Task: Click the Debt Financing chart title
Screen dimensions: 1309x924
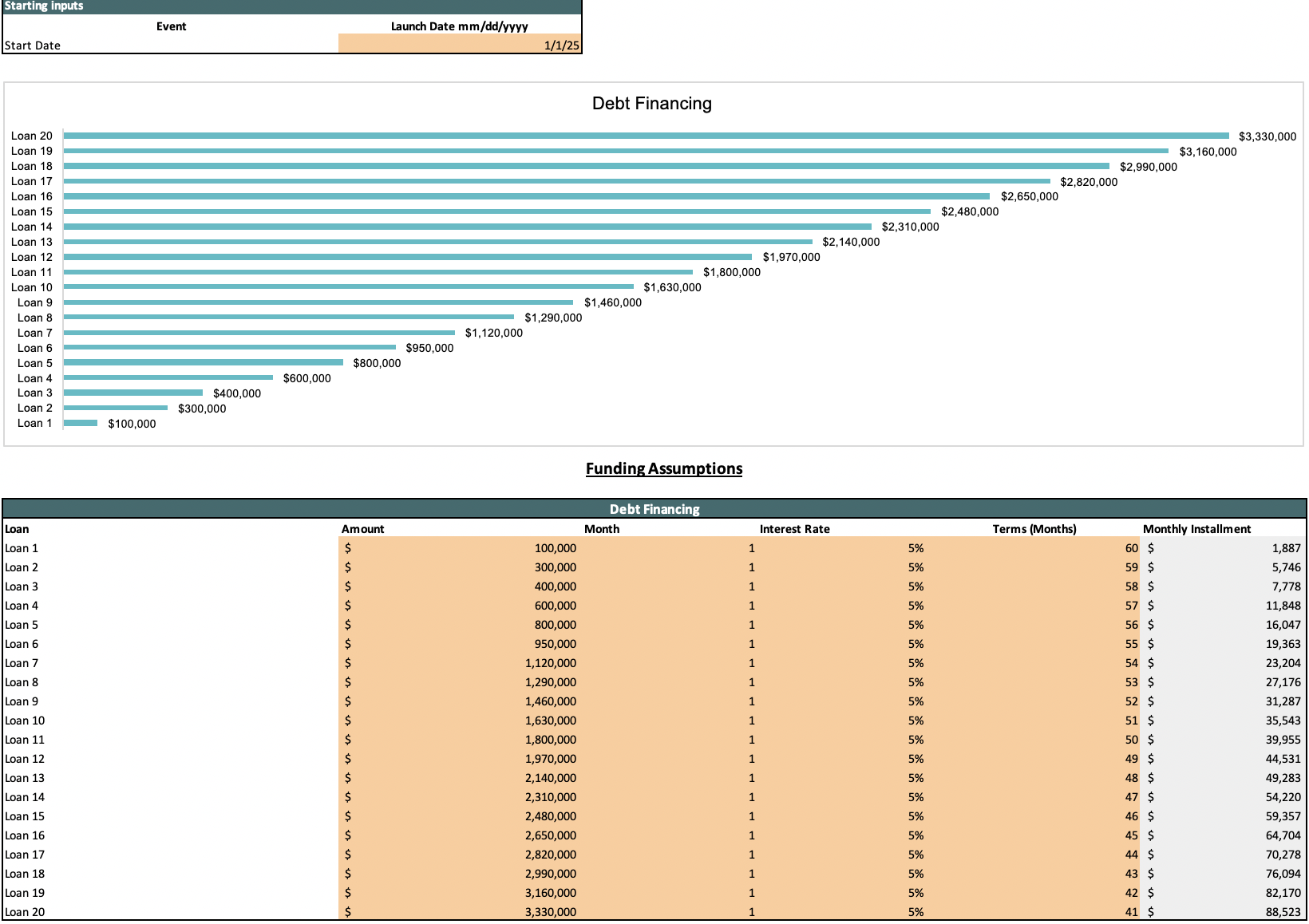Action: (x=651, y=104)
